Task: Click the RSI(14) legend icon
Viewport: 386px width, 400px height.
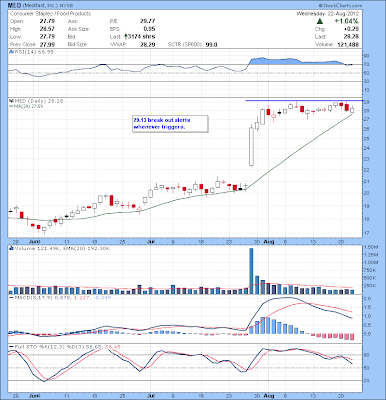Action: 11,52
